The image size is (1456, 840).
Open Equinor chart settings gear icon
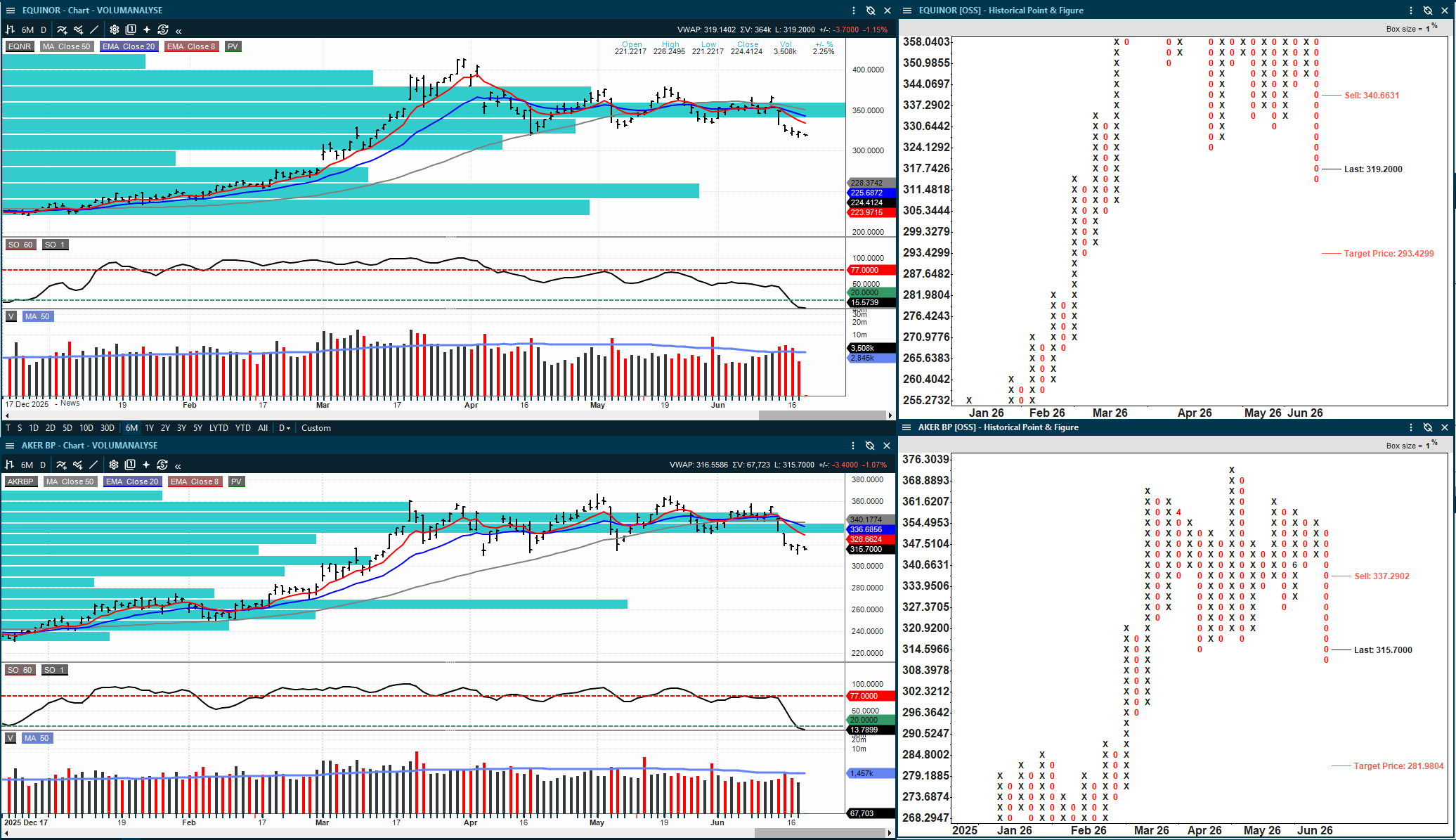coord(115,30)
